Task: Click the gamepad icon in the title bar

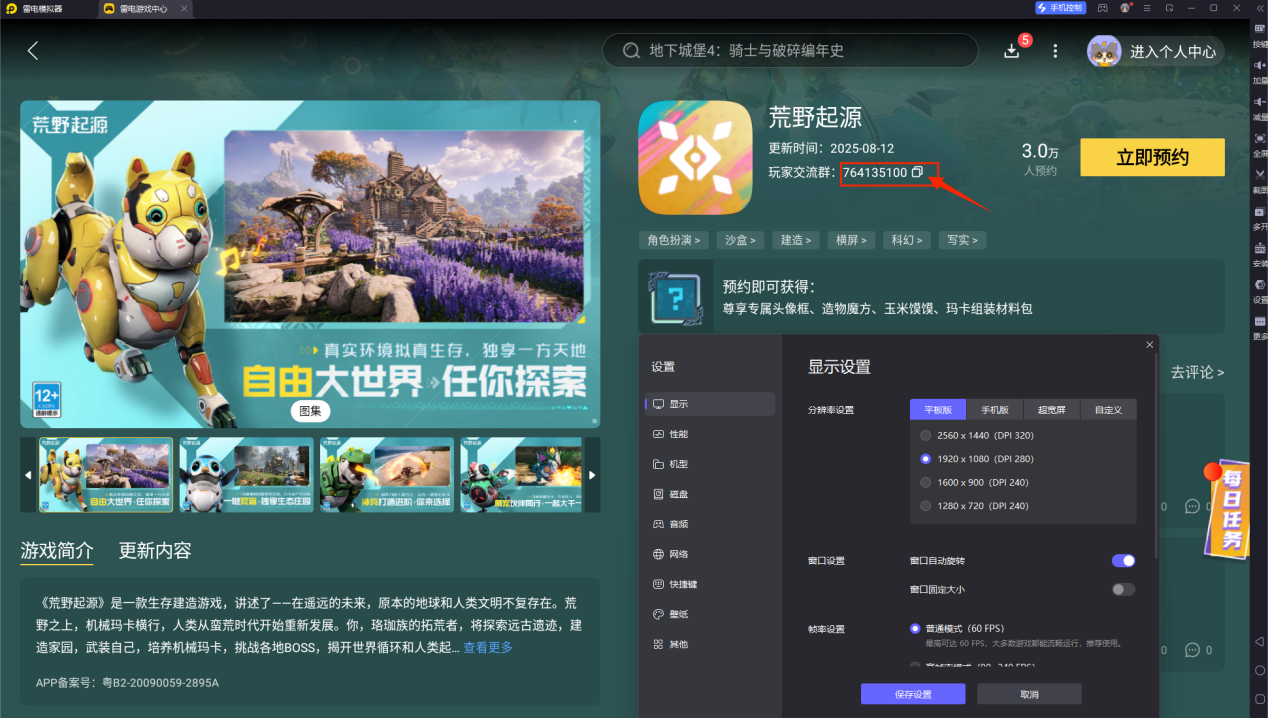Action: [1102, 8]
